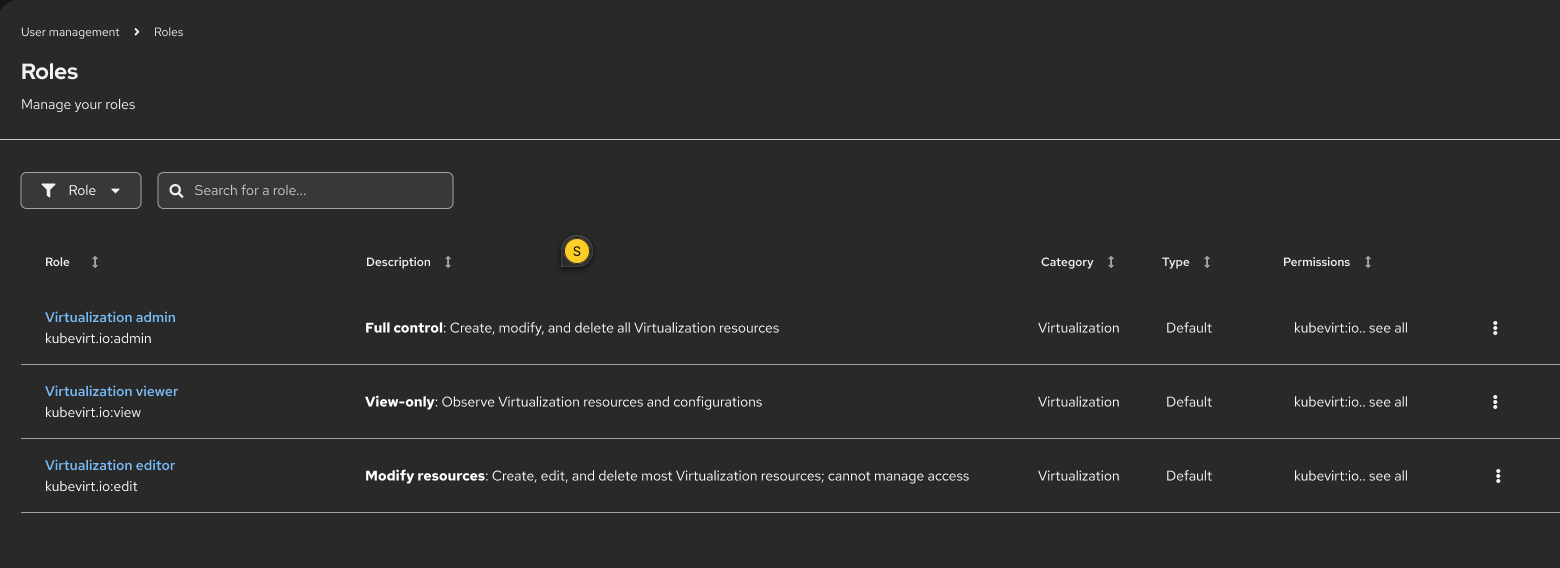Open the Virtualization viewer role link

tap(111, 391)
